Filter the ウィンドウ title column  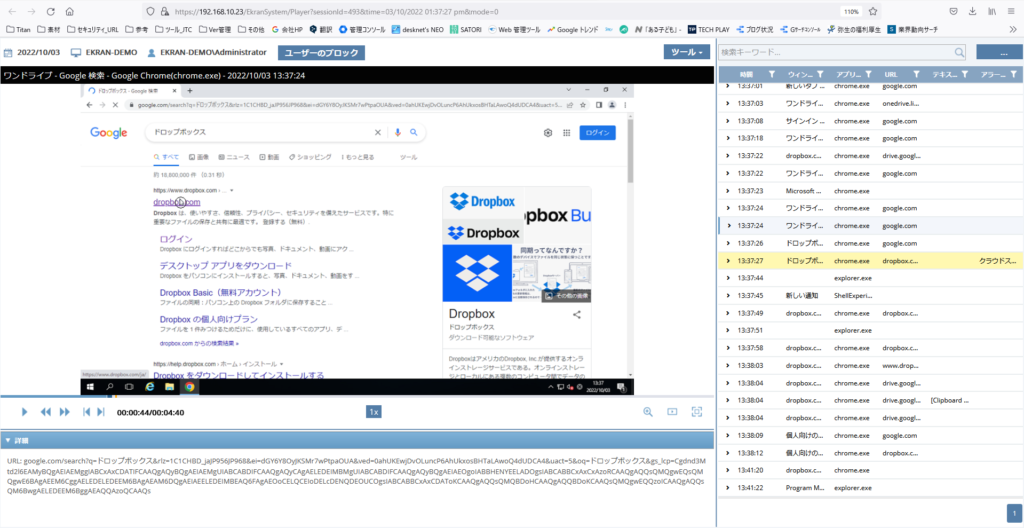820,74
